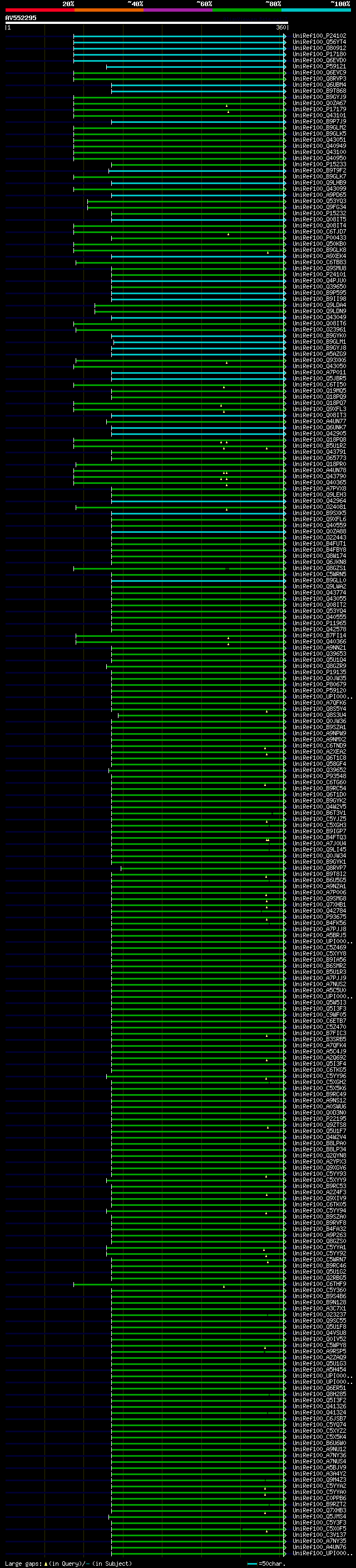356x1568 pixels.
Task: Click the cyan alignment bar for UniRef100_P24102
Action: 180,36
